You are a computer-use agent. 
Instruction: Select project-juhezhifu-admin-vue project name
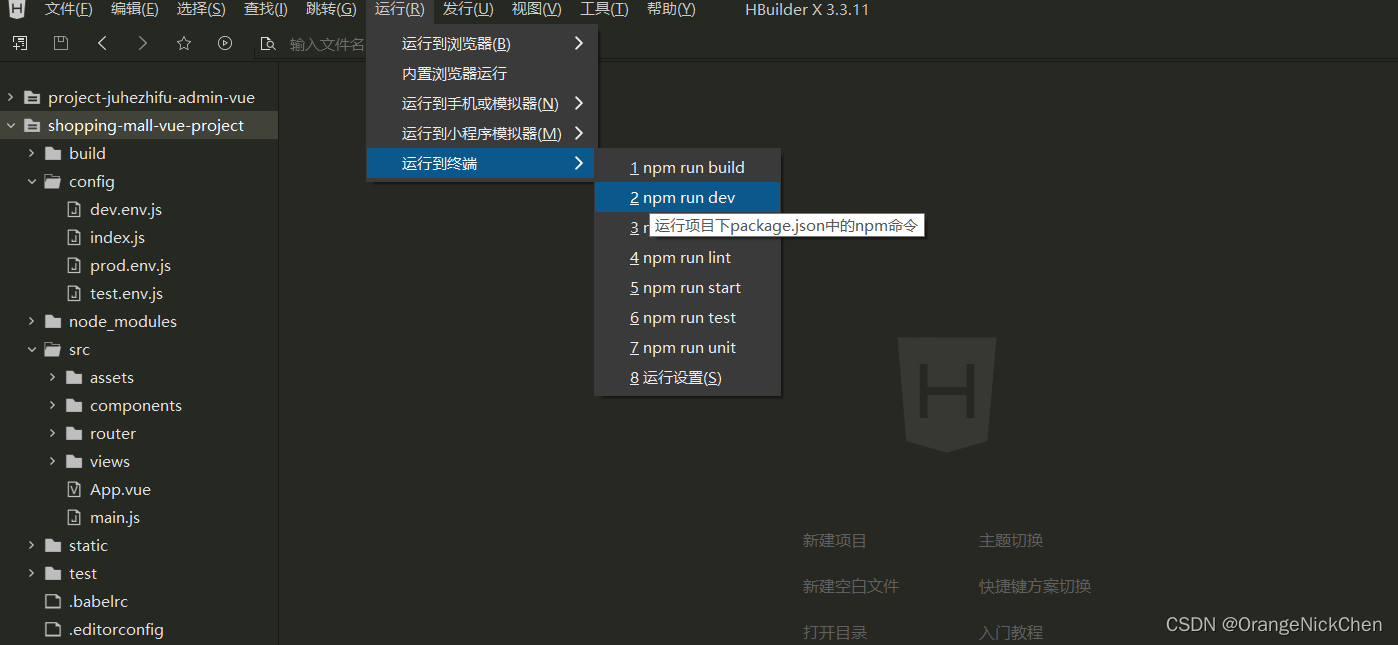(x=151, y=98)
